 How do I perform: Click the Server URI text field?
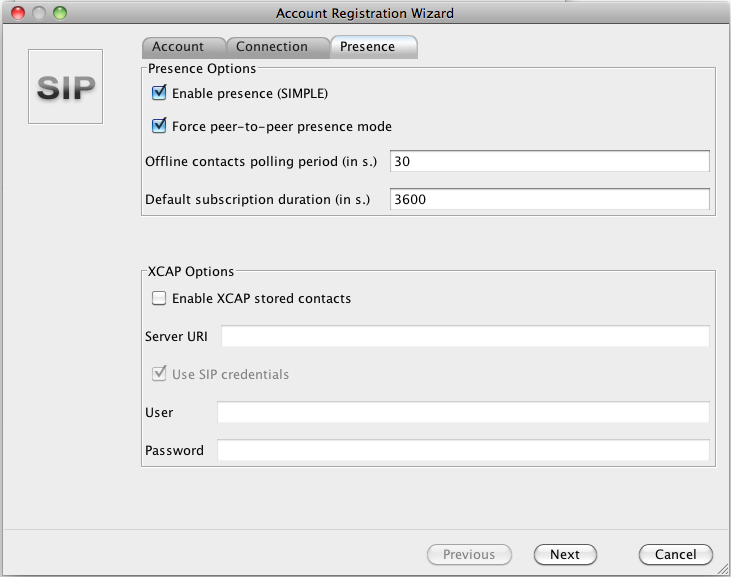465,336
